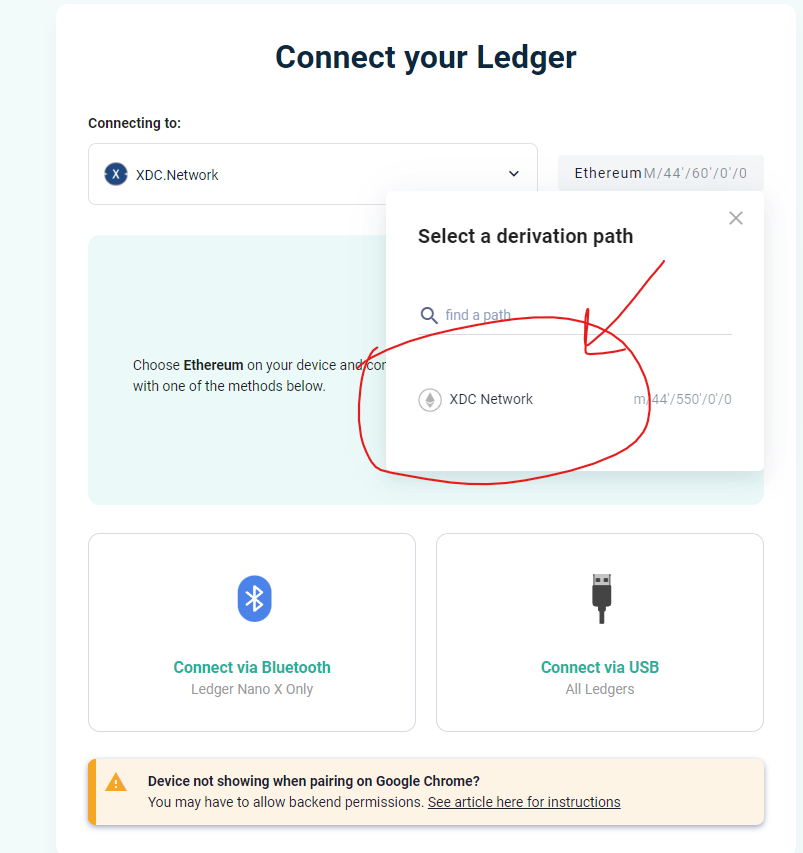
Task: Click the magnifier search icon
Action: [x=429, y=315]
